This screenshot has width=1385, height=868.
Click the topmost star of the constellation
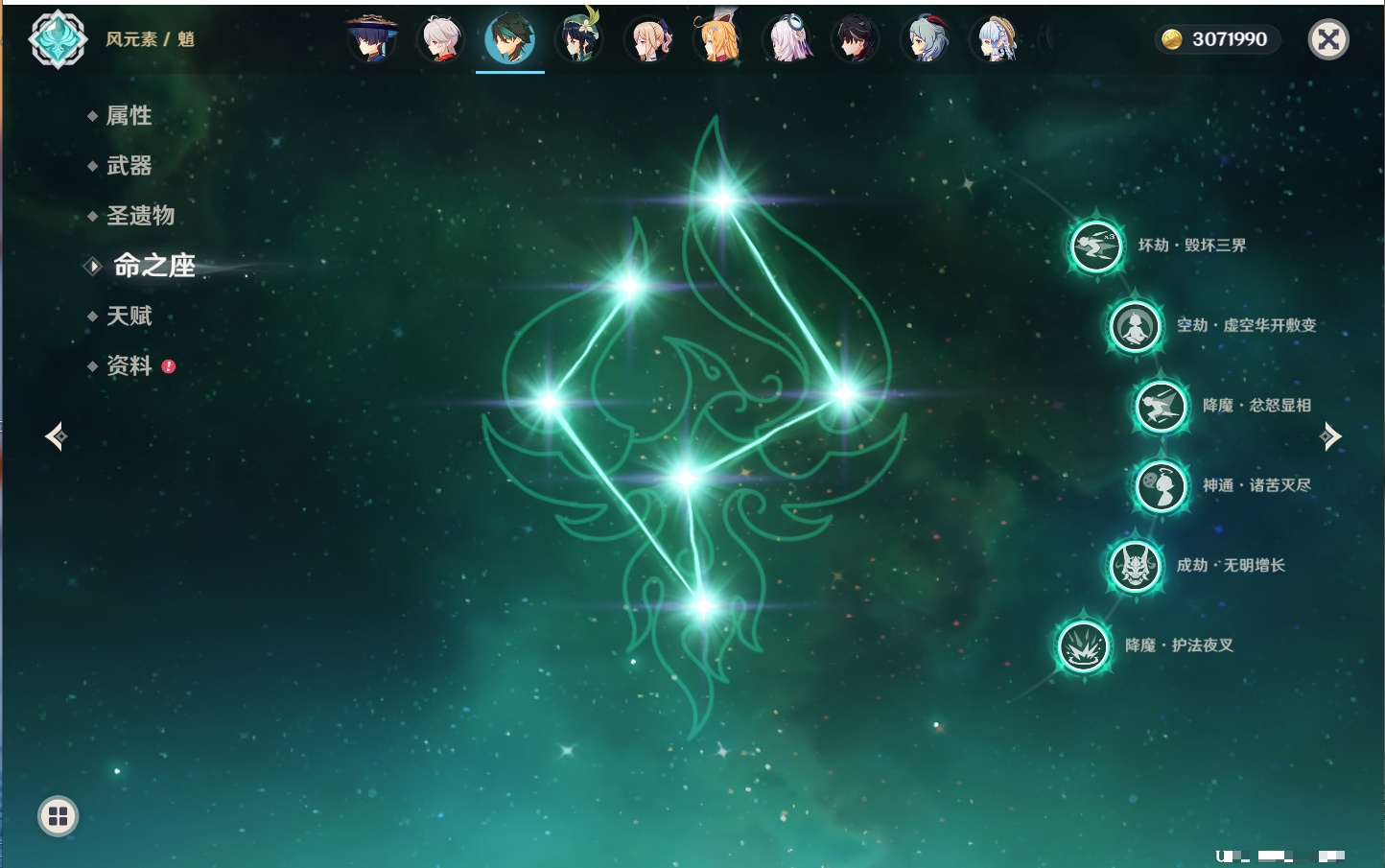(x=722, y=199)
